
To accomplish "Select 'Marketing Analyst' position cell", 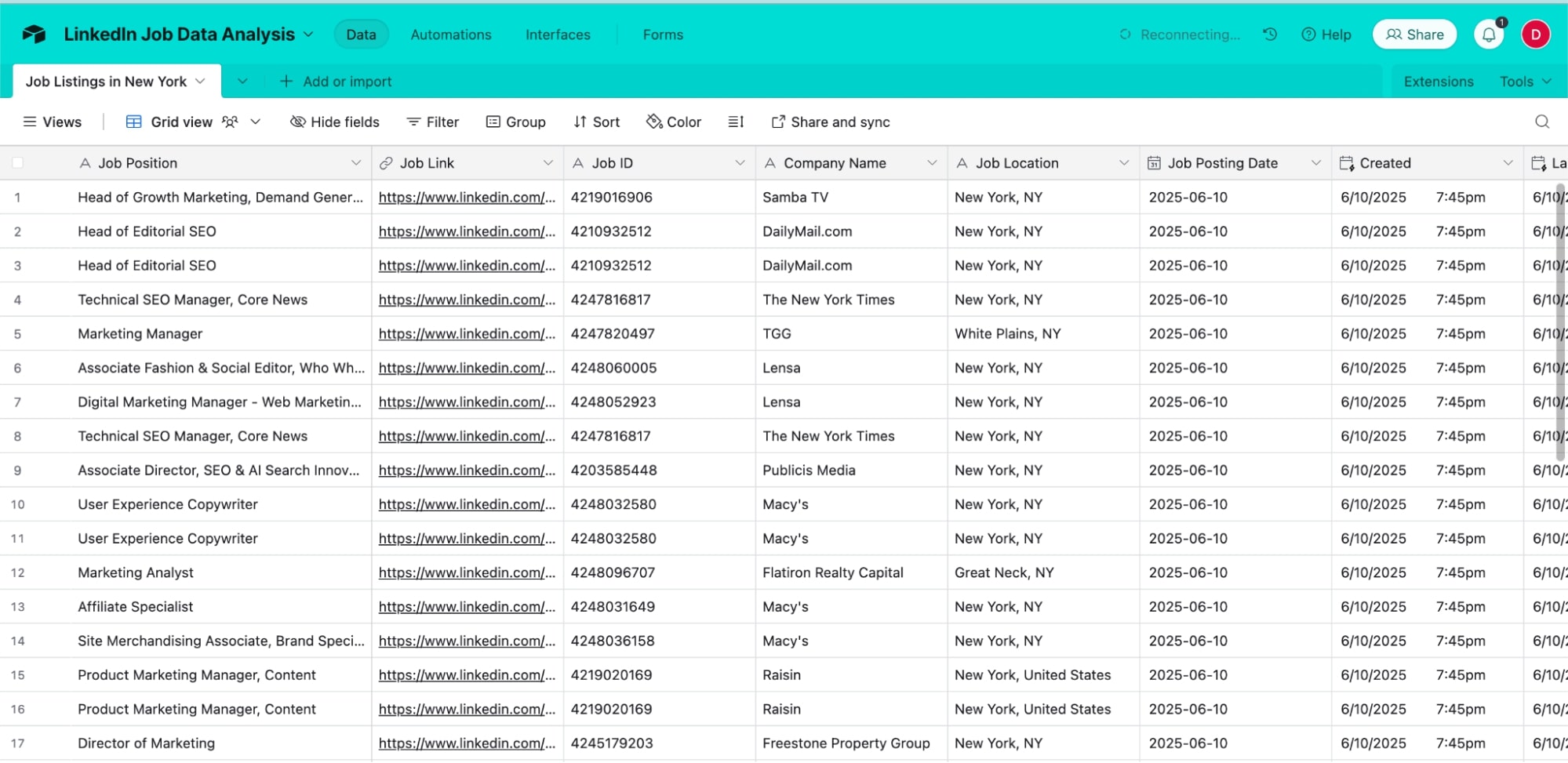I will [x=220, y=572].
